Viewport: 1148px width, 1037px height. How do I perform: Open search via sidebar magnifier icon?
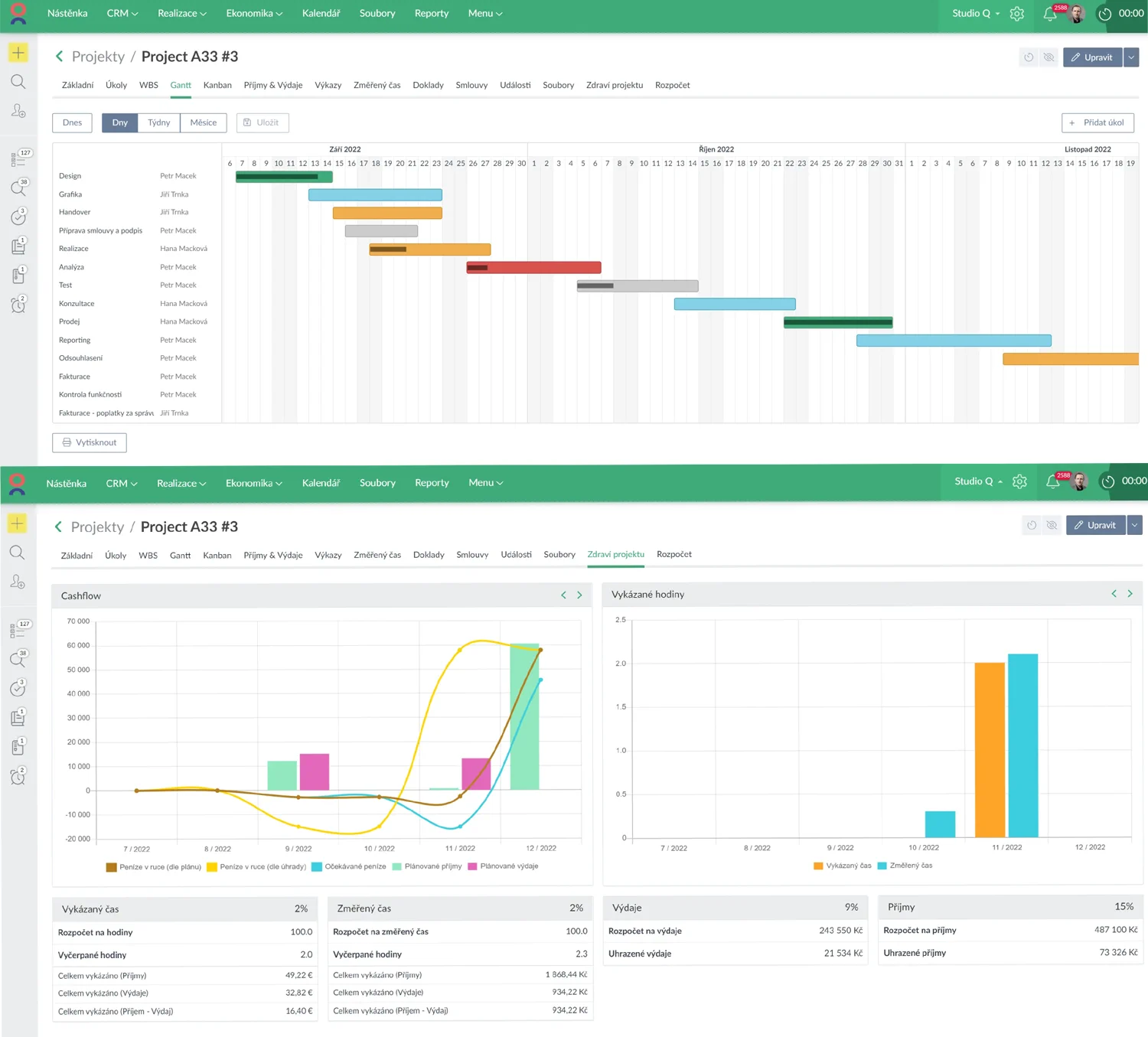pos(18,82)
